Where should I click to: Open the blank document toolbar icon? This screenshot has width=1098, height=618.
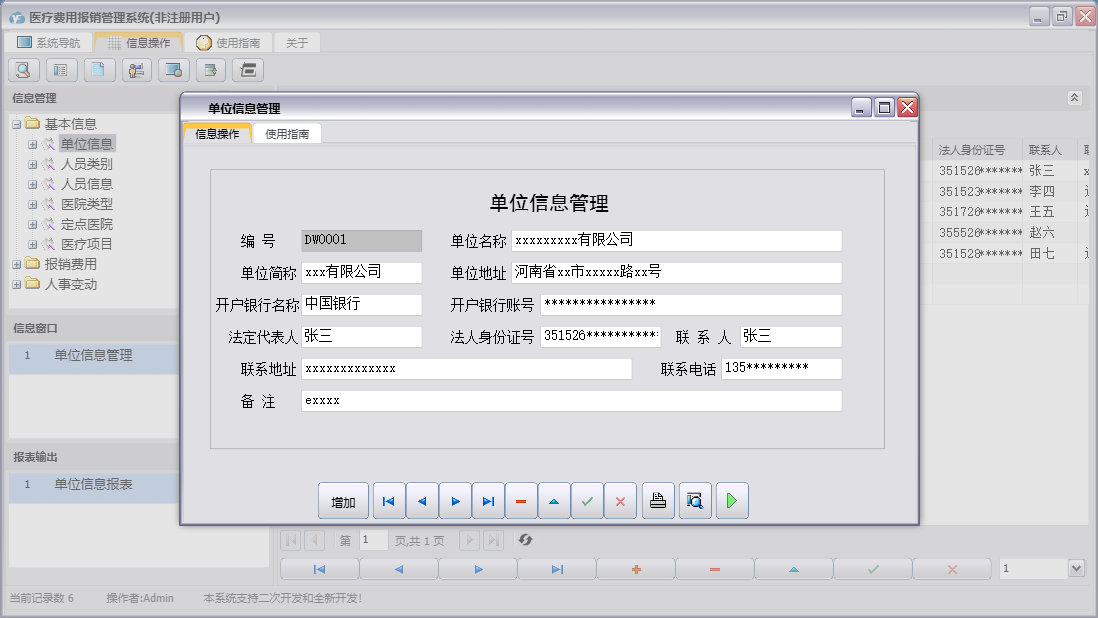[99, 70]
